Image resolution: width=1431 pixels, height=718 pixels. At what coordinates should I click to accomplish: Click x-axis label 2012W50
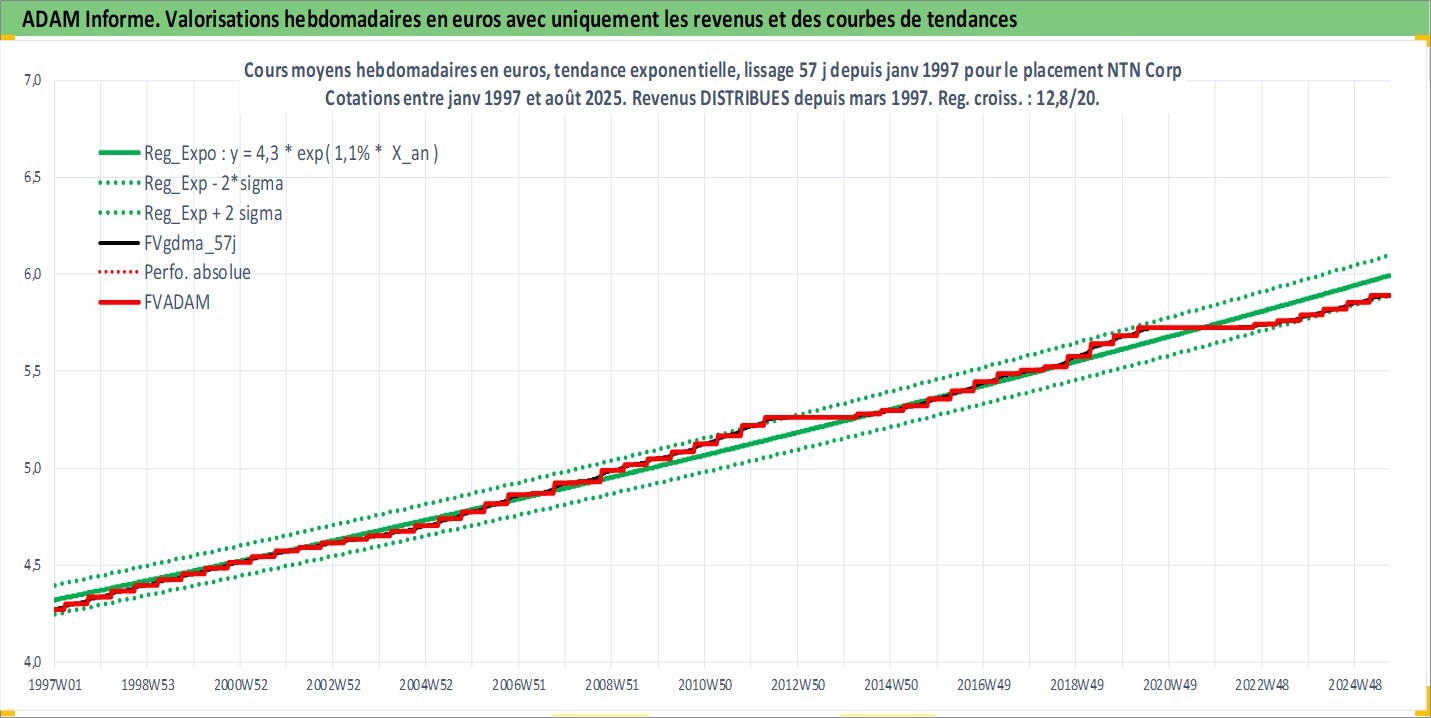[797, 684]
